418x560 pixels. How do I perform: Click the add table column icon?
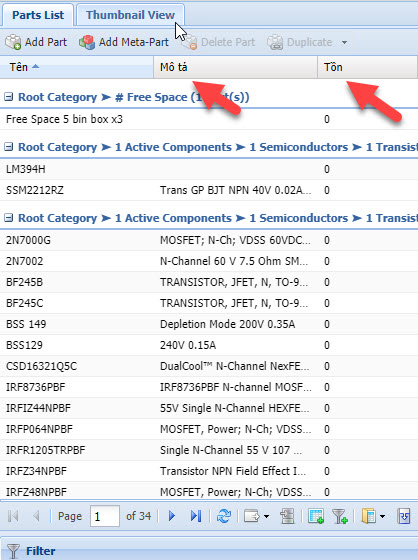click(x=316, y=516)
